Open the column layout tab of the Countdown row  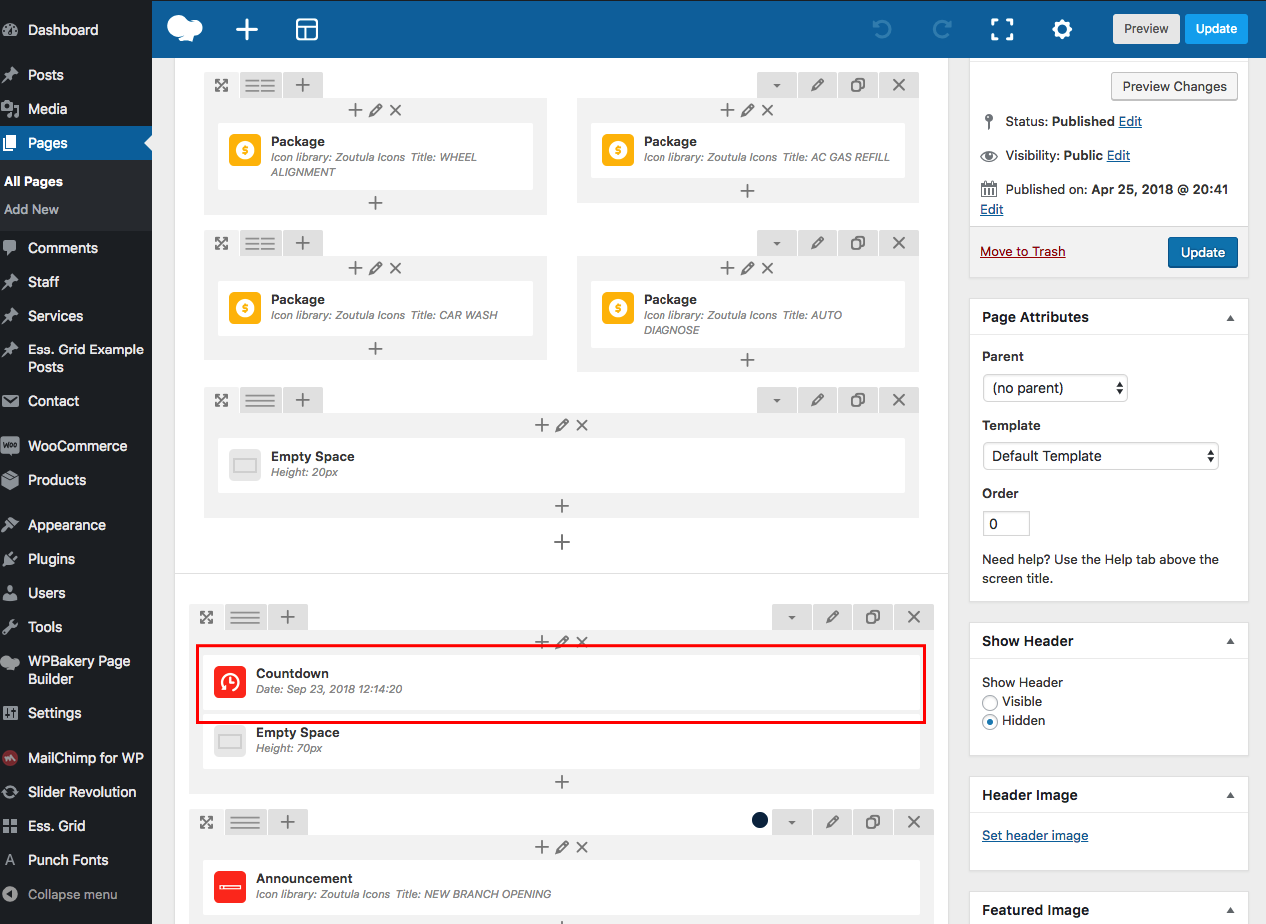pos(245,617)
